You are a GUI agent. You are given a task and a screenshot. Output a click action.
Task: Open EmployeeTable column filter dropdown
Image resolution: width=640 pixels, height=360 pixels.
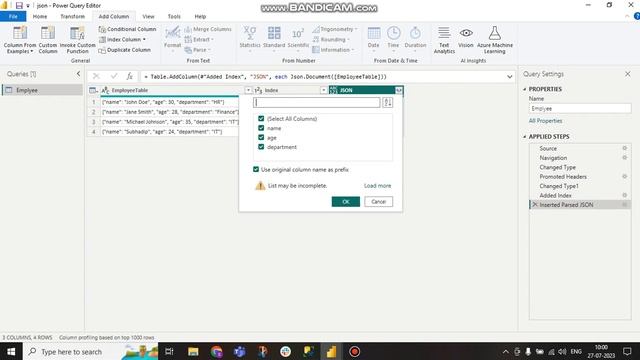click(248, 90)
